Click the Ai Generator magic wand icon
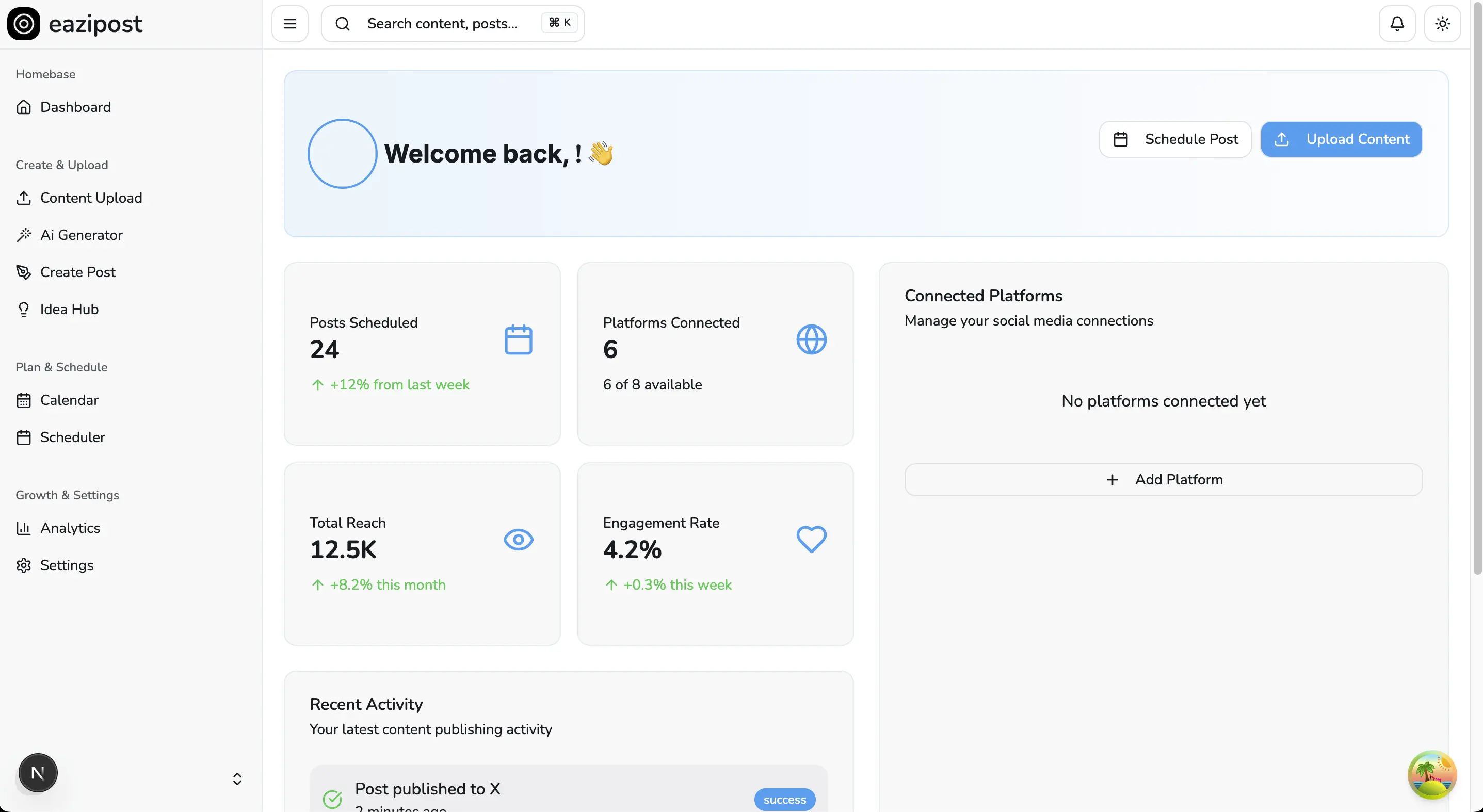This screenshot has height=812, width=1483. [24, 235]
